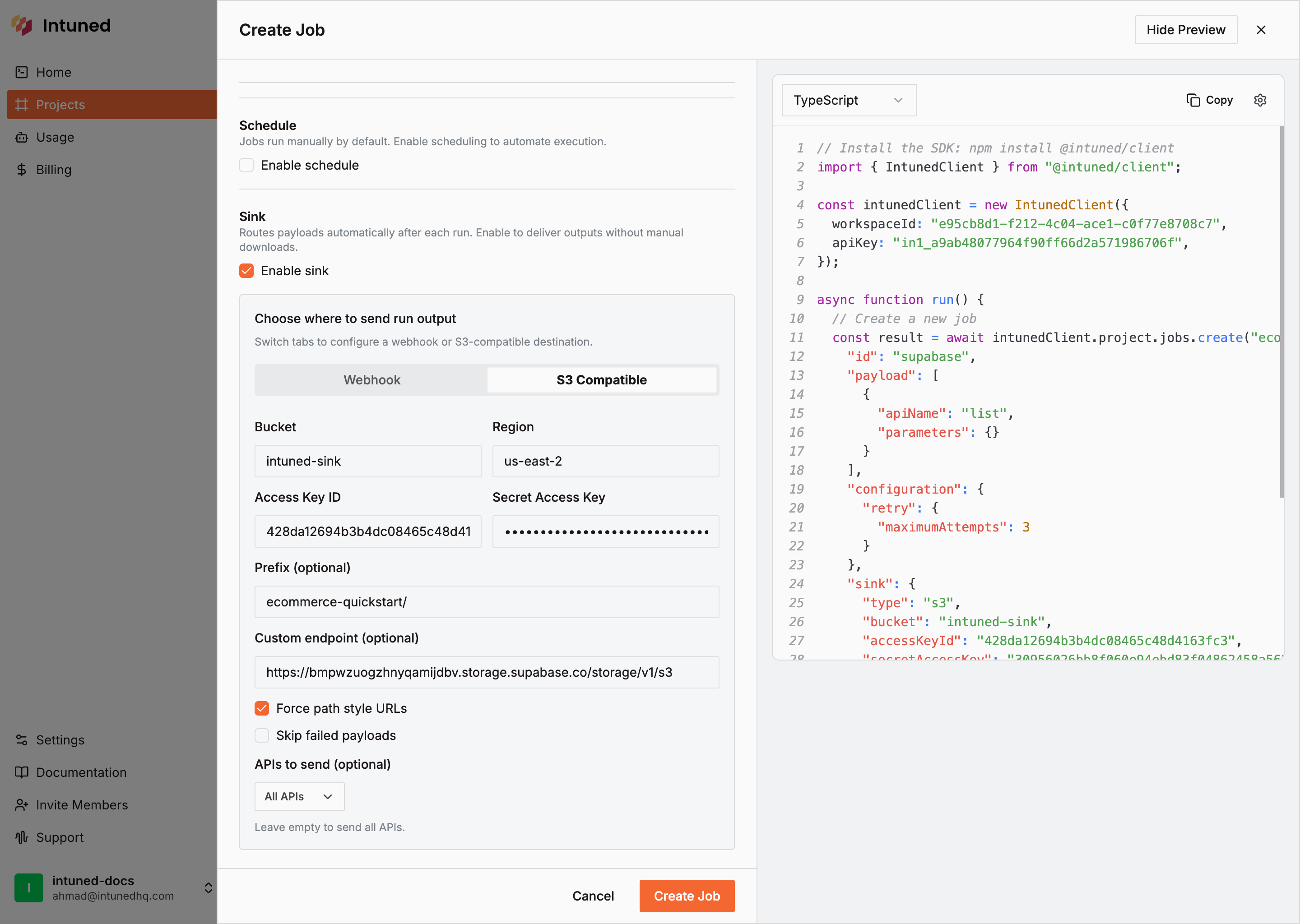Open the All APIs dropdown
The image size is (1300, 924).
click(299, 797)
